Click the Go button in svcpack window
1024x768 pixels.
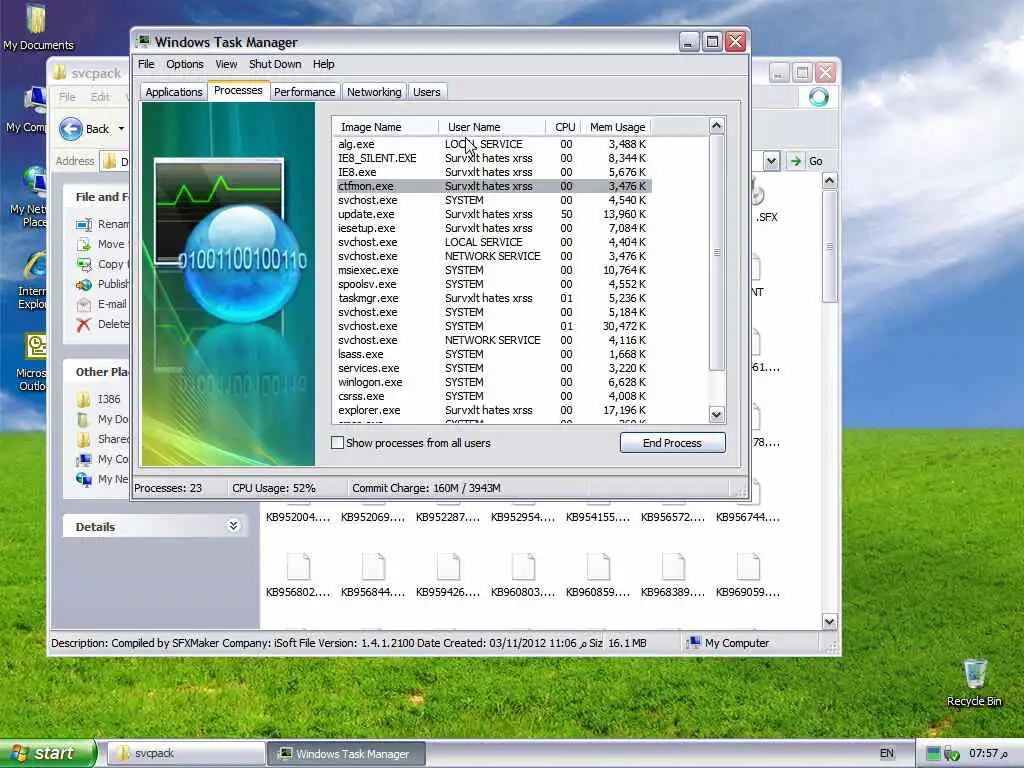click(805, 161)
